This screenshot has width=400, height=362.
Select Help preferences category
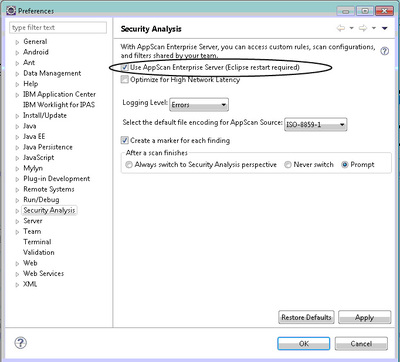point(31,84)
